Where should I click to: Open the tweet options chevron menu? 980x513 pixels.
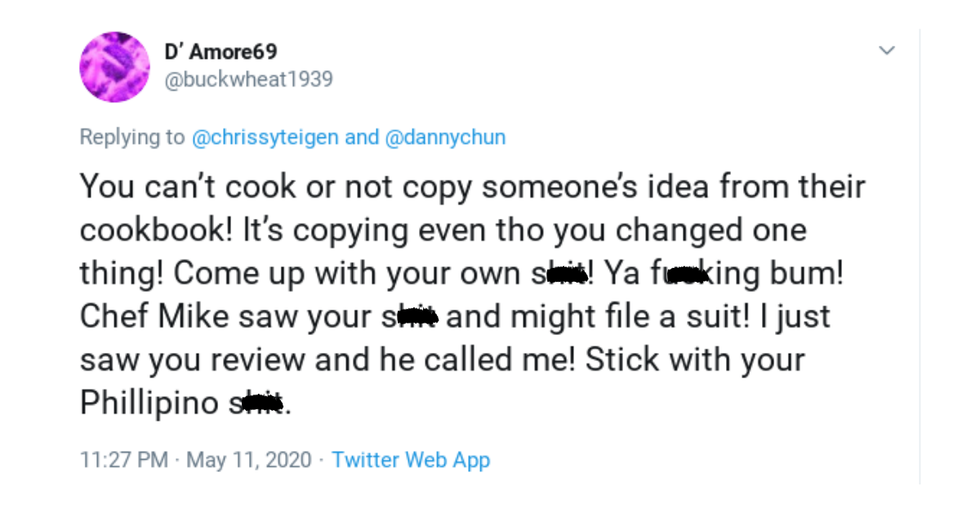(x=886, y=50)
